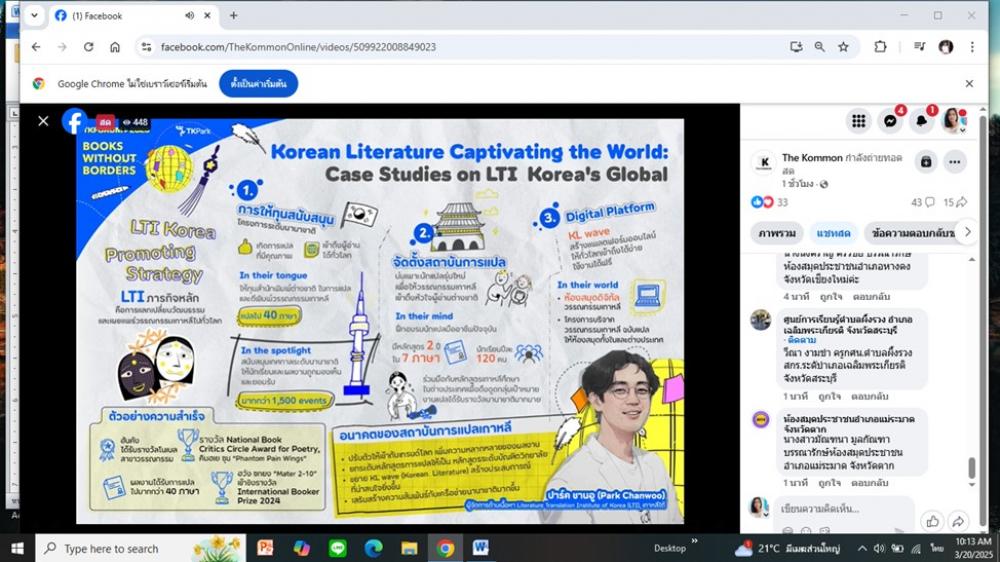The width and height of the screenshot is (1000, 562).
Task: Show the 43 comments count
Action: 922,202
